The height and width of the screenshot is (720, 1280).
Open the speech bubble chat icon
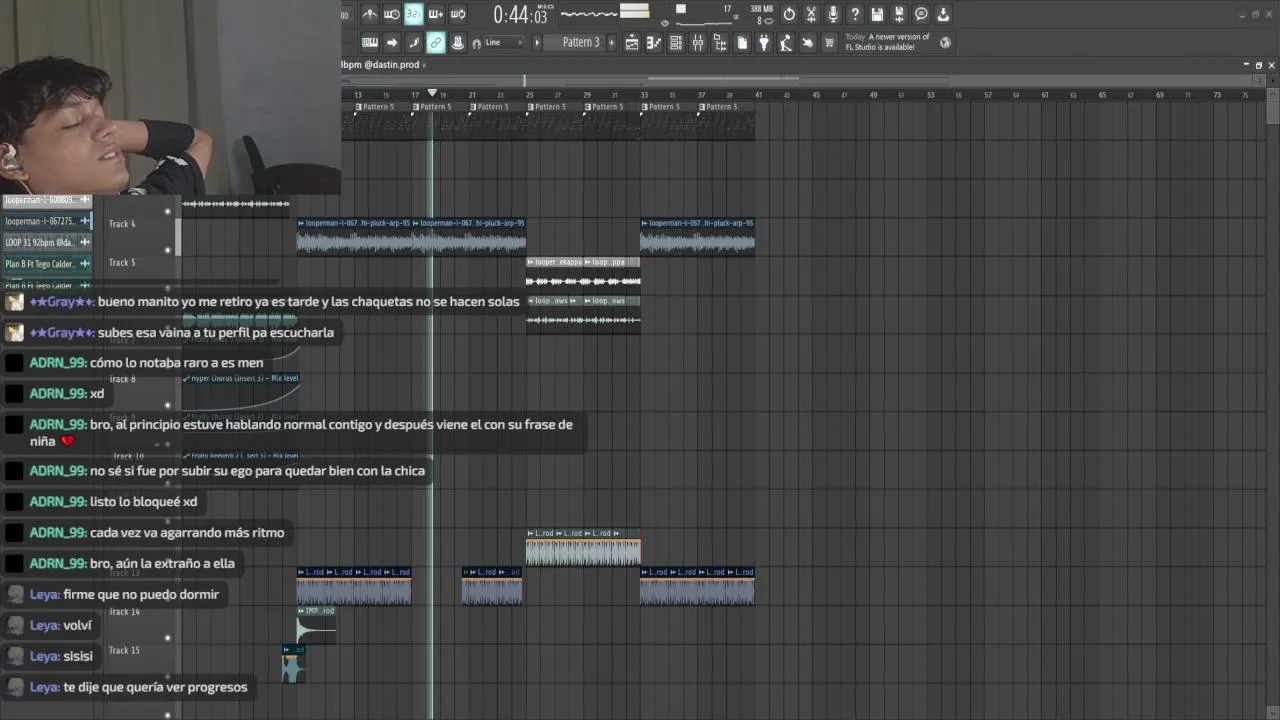[921, 14]
